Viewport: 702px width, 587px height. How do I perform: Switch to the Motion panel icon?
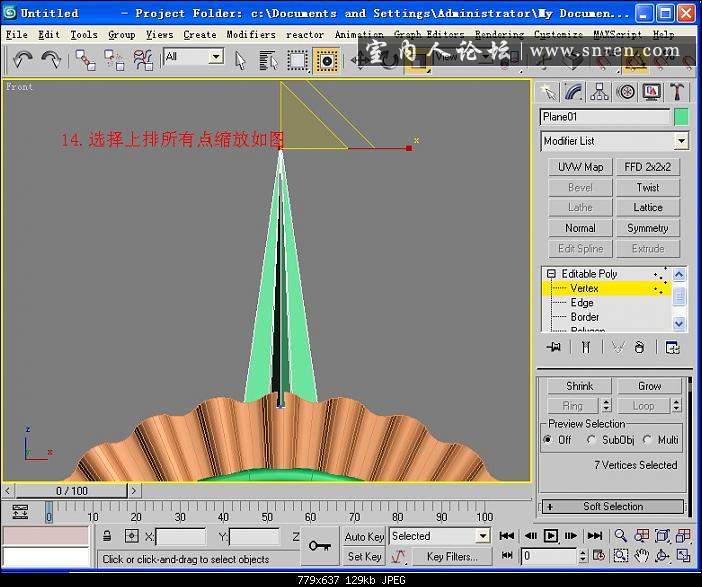tap(626, 92)
